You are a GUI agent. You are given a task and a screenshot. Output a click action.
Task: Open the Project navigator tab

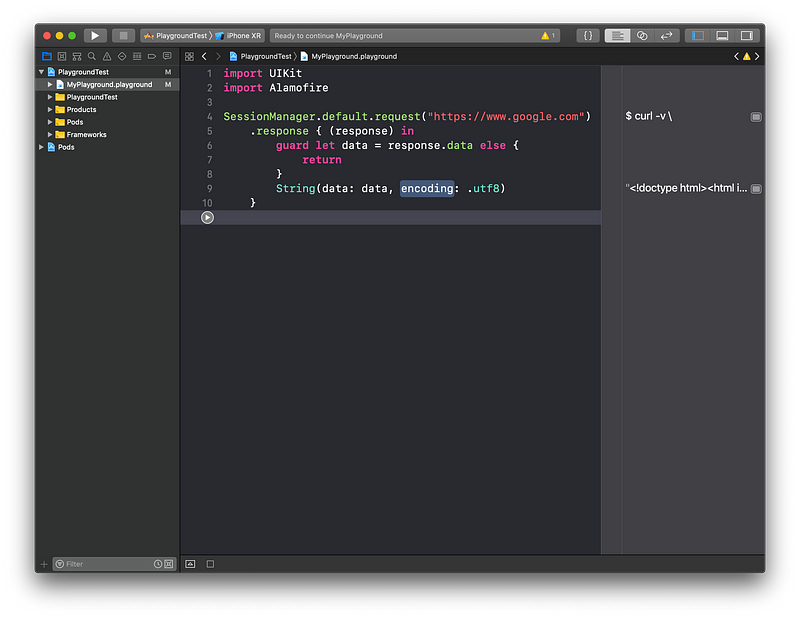coord(47,56)
